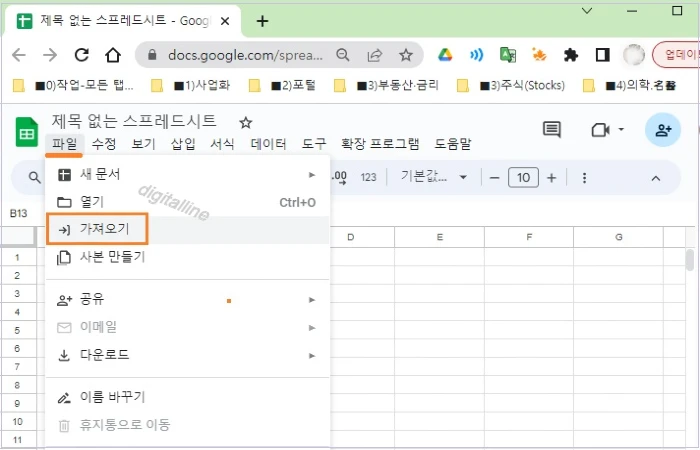Click the 업데이트 browser update button
Image resolution: width=700 pixels, height=450 pixels.
pyautogui.click(x=676, y=55)
